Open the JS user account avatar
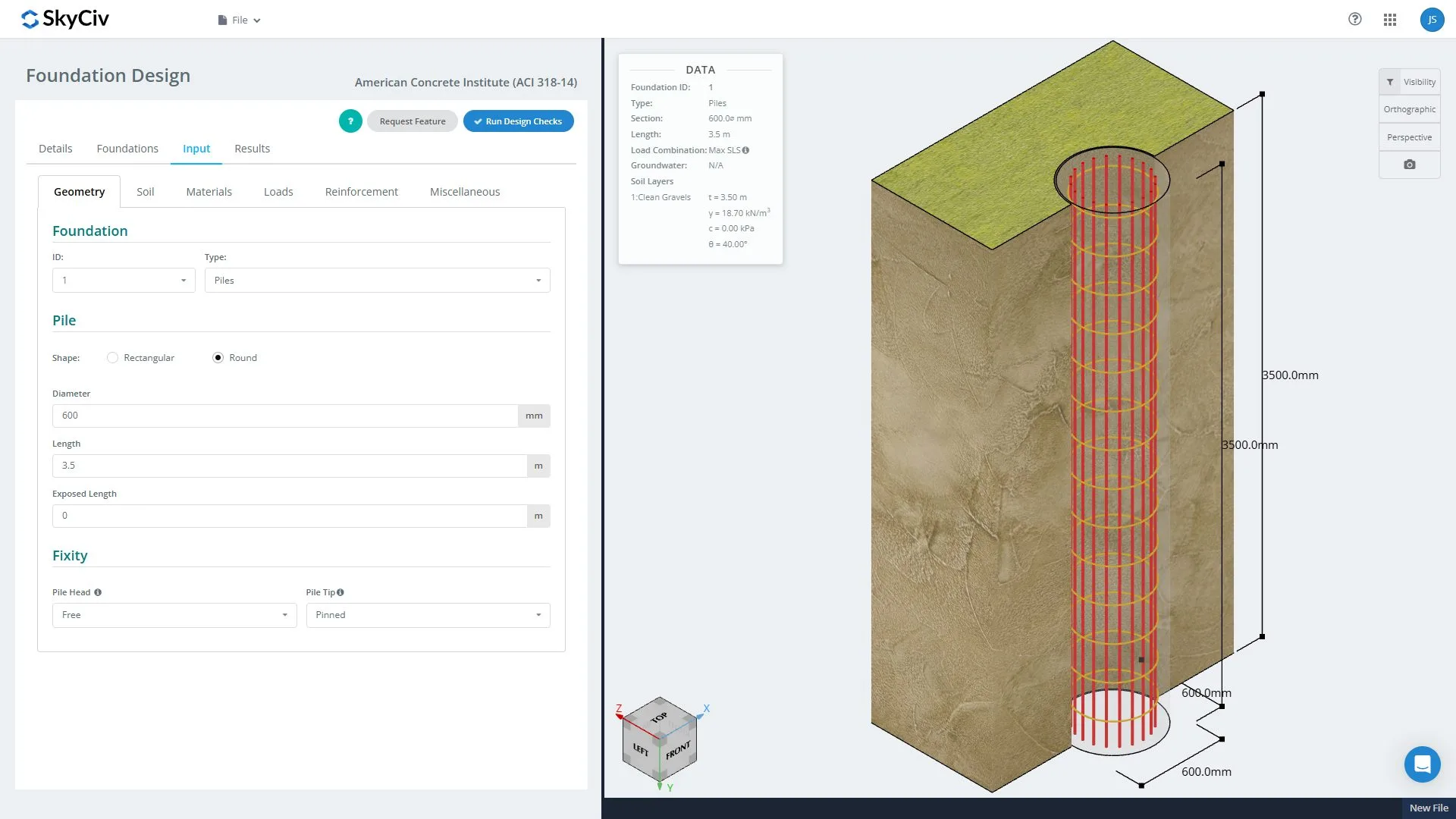The height and width of the screenshot is (819, 1456). tap(1431, 20)
